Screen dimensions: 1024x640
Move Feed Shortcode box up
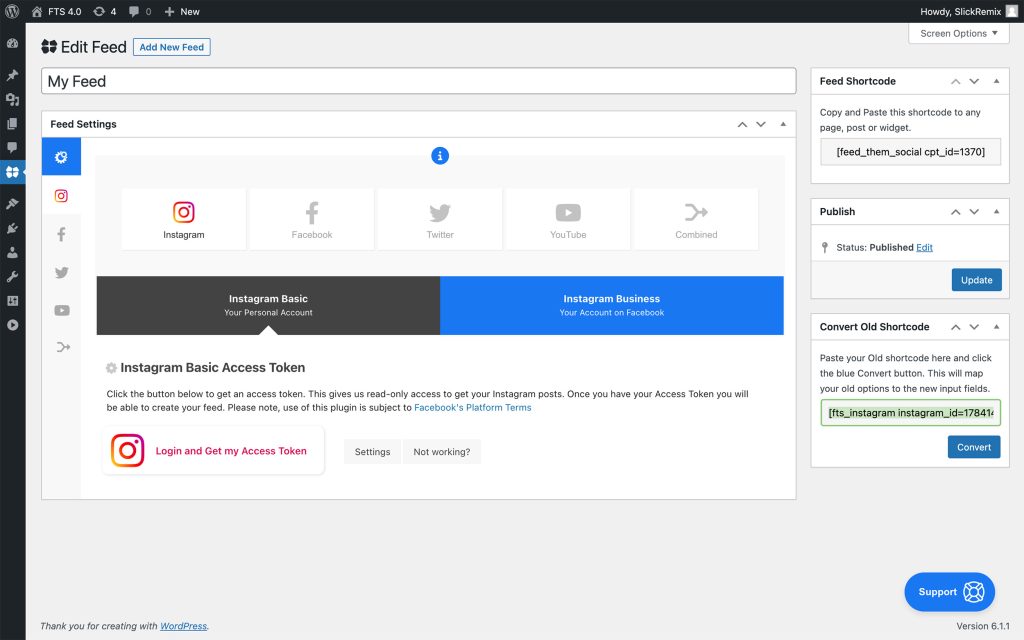[x=955, y=81]
